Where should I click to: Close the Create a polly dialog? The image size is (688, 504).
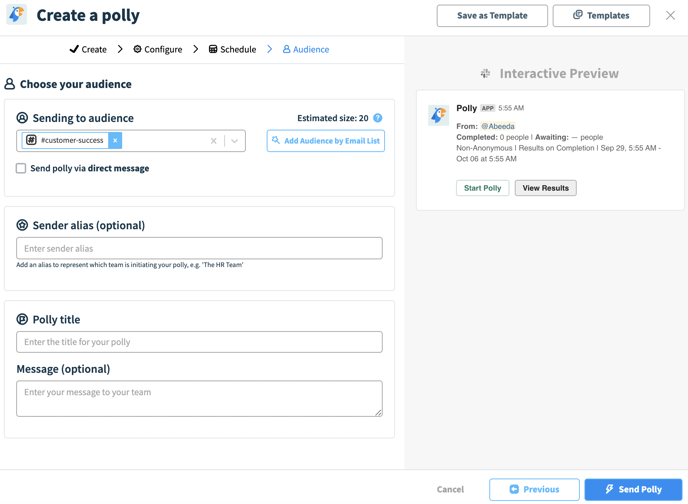670,15
